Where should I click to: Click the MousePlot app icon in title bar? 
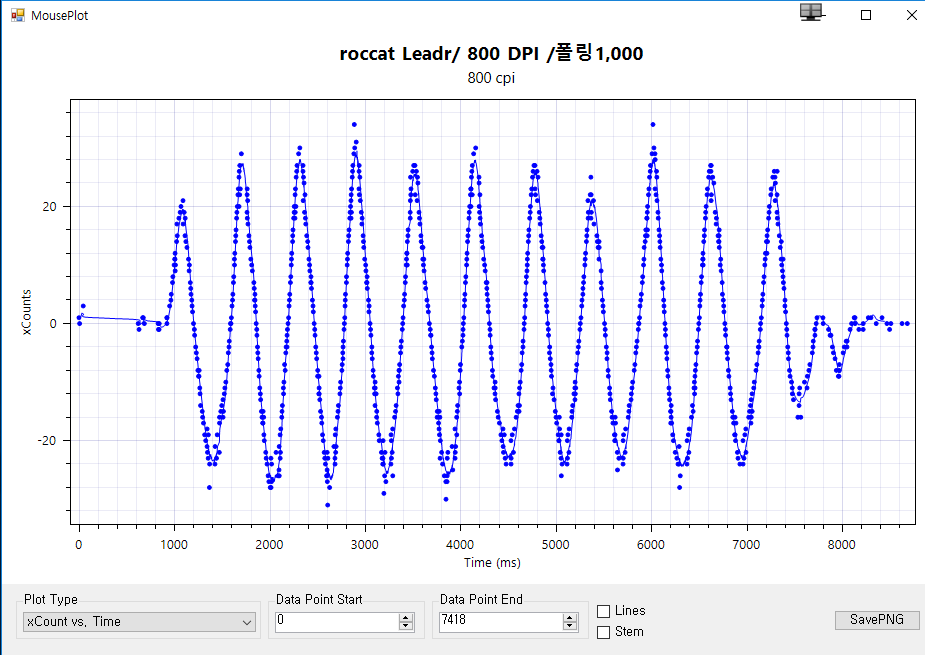17,15
